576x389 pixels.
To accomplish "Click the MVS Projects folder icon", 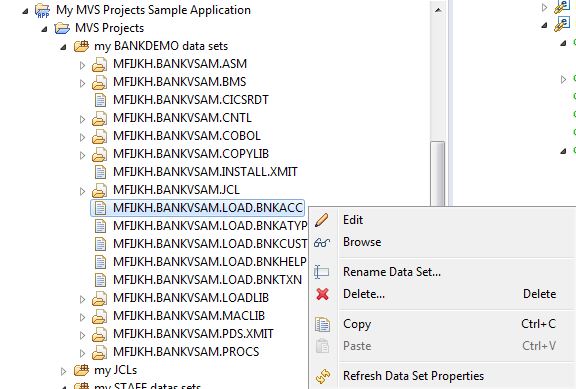I will (x=62, y=28).
